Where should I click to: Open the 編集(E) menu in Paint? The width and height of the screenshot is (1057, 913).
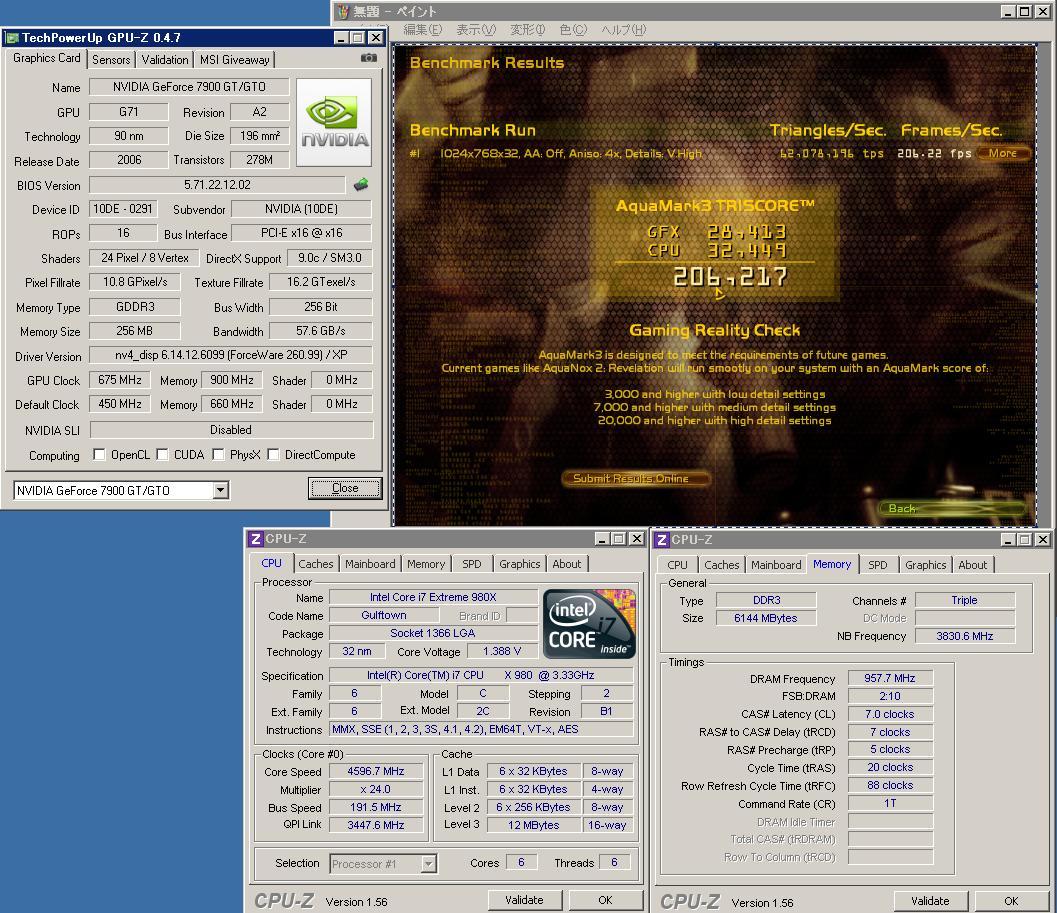[422, 30]
